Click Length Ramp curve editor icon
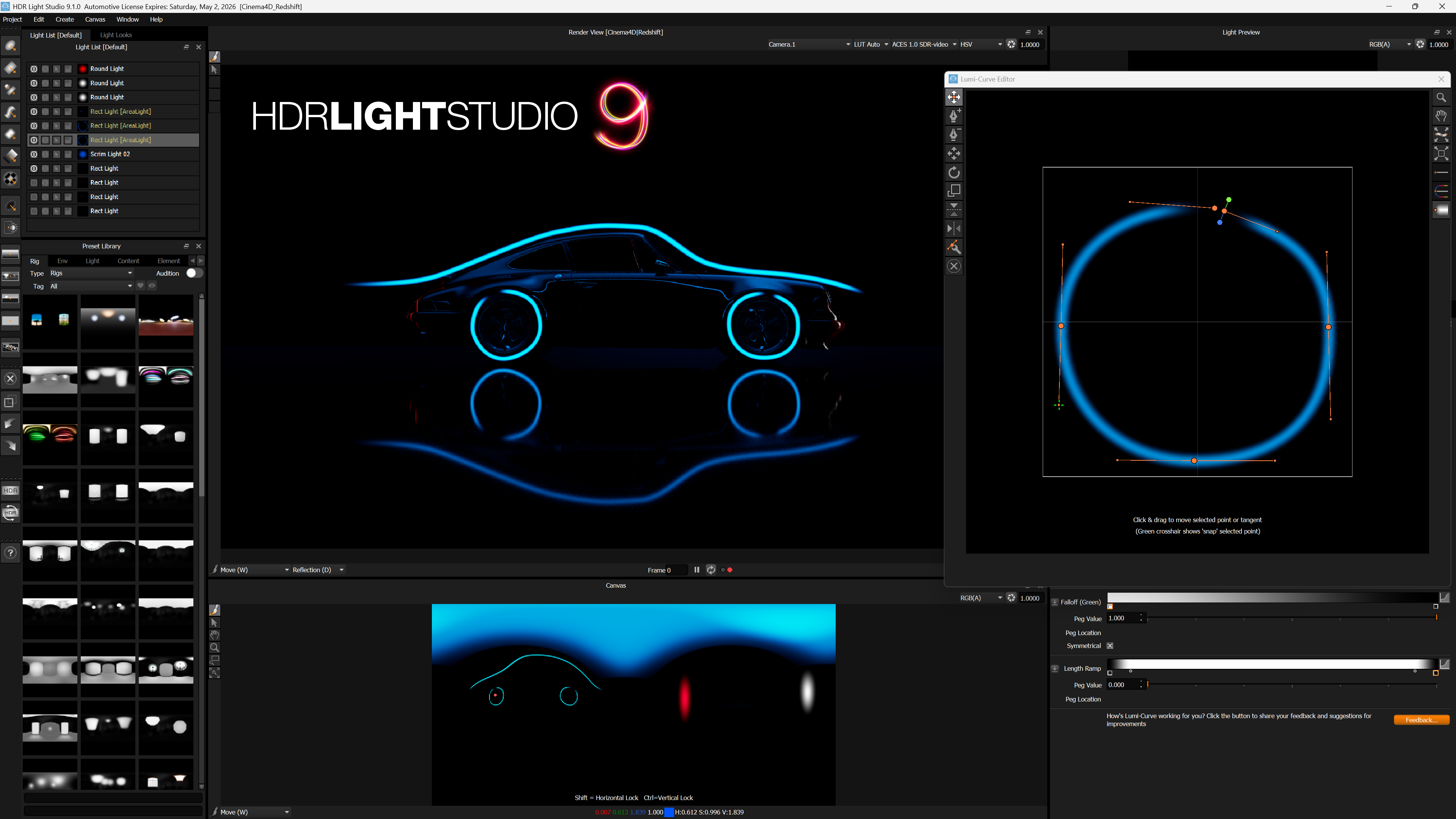 coord(1444,664)
